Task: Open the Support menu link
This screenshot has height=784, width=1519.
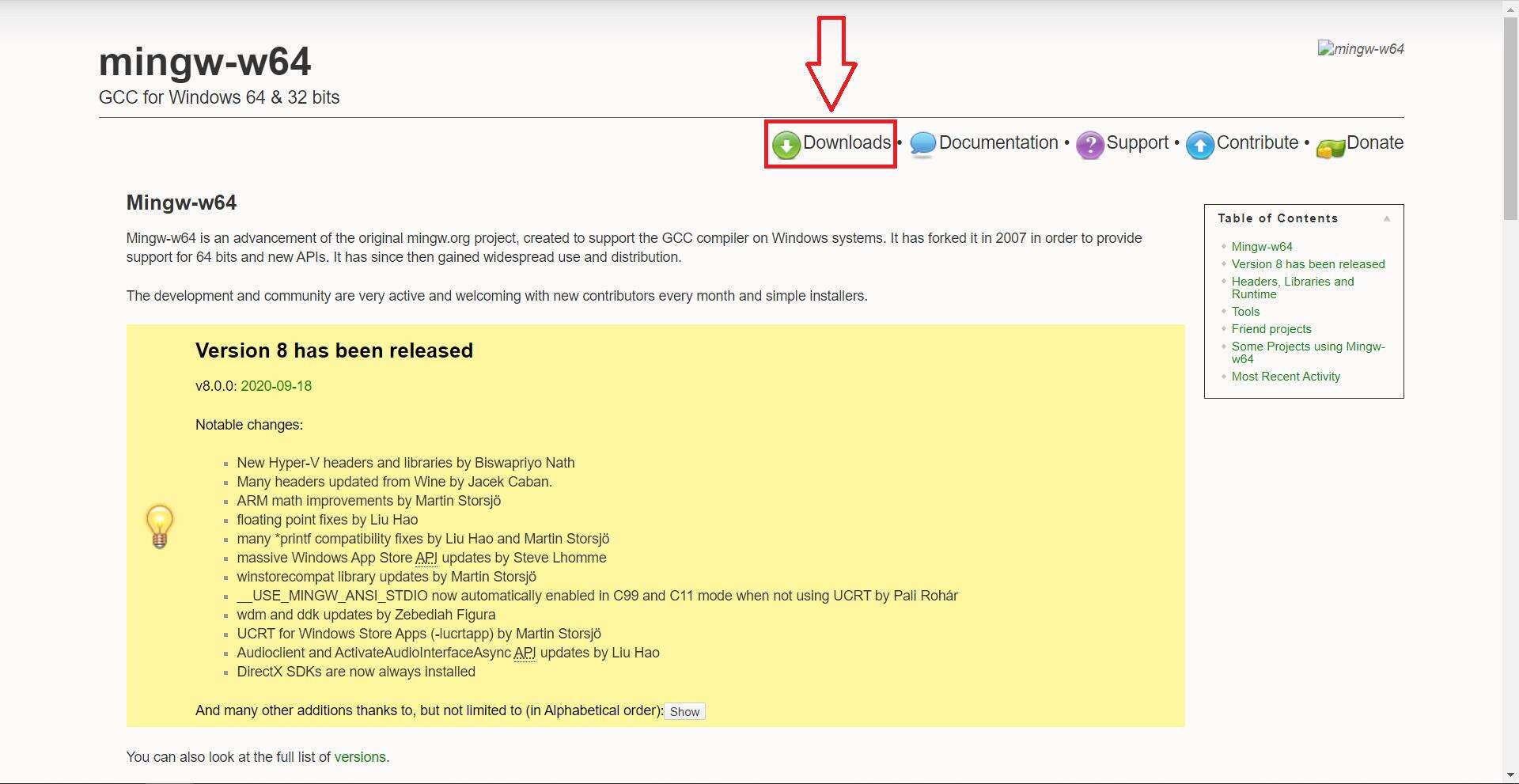Action: 1137,143
